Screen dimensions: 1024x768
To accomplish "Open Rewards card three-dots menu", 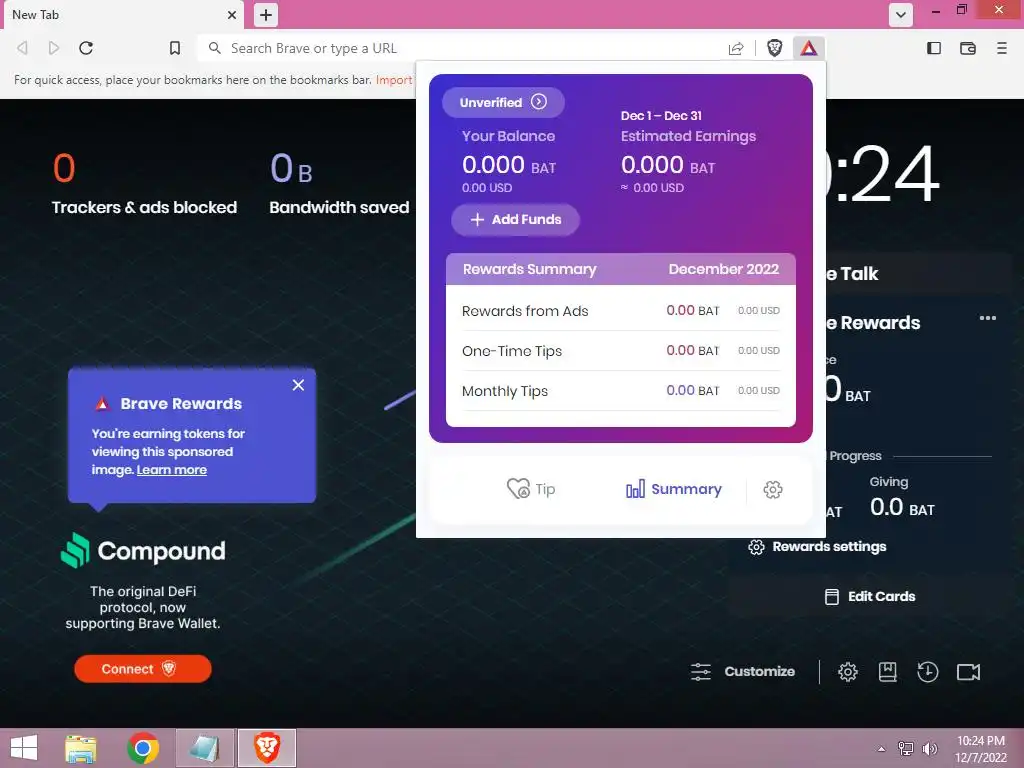I will (x=988, y=318).
